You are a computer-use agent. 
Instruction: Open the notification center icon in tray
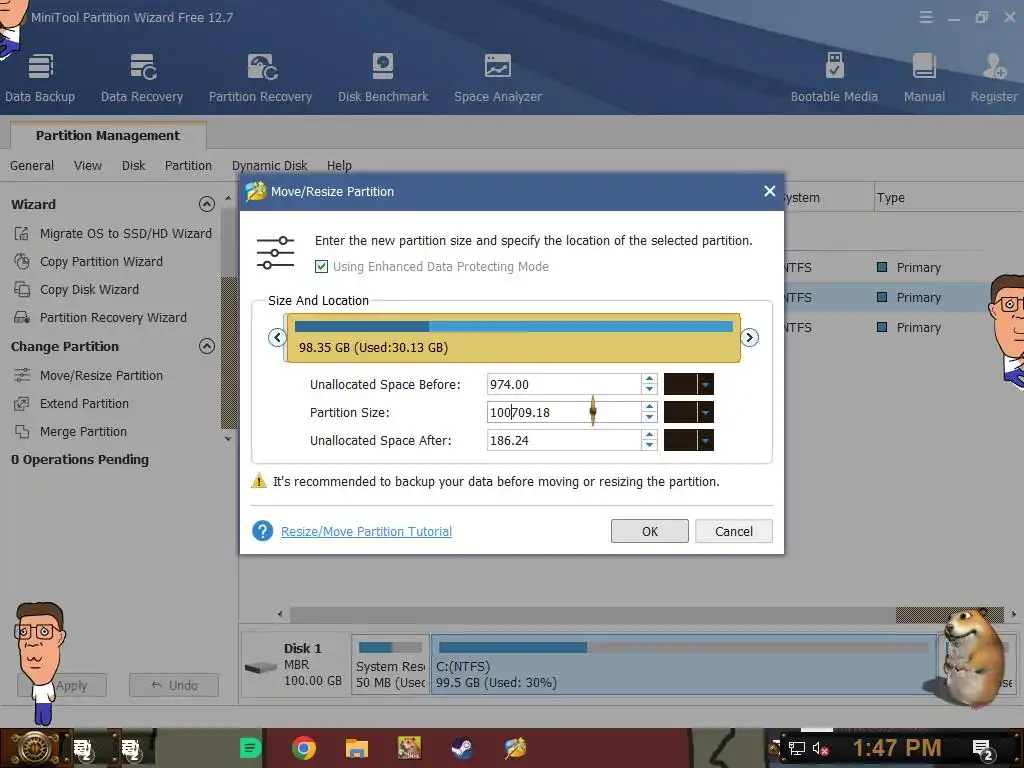pyautogui.click(x=983, y=750)
